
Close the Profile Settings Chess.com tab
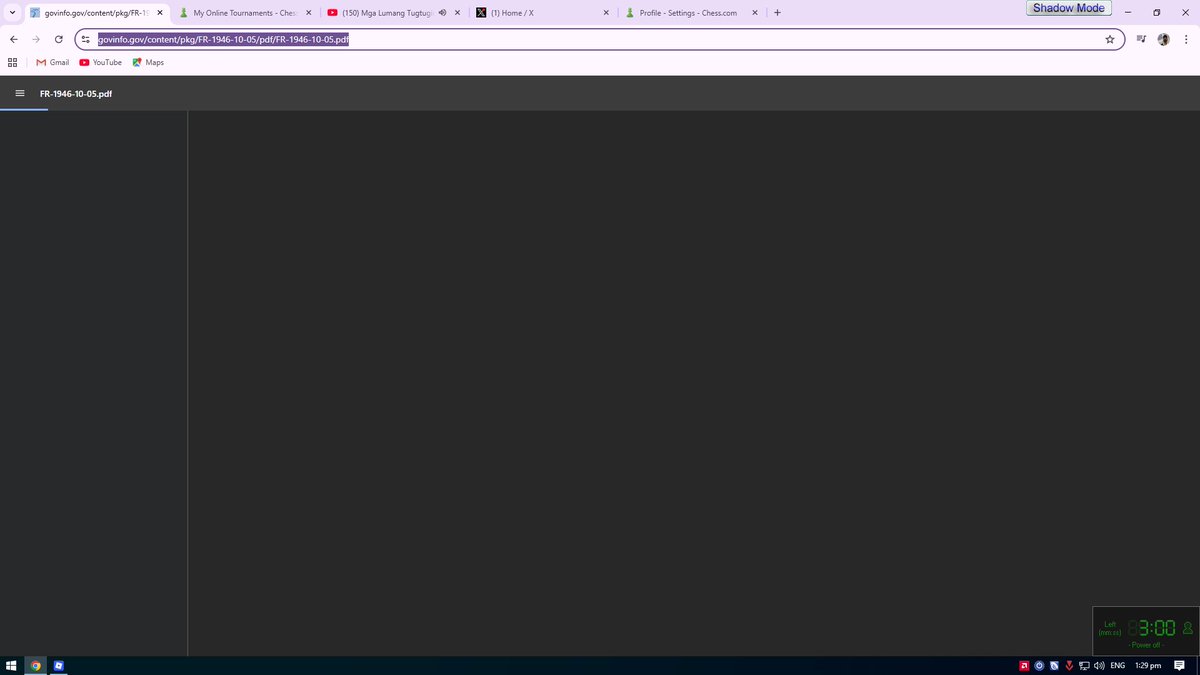click(755, 13)
